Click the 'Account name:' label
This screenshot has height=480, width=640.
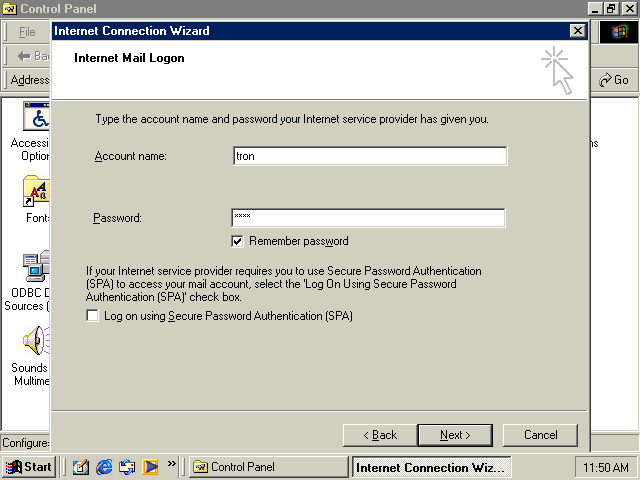[131, 156]
